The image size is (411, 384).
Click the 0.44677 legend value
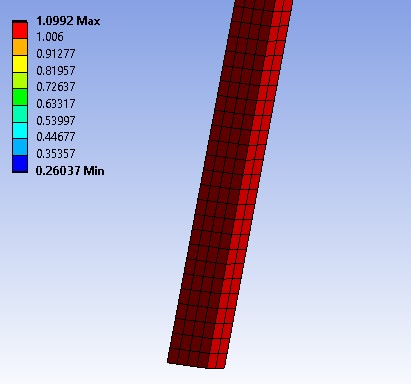point(56,137)
